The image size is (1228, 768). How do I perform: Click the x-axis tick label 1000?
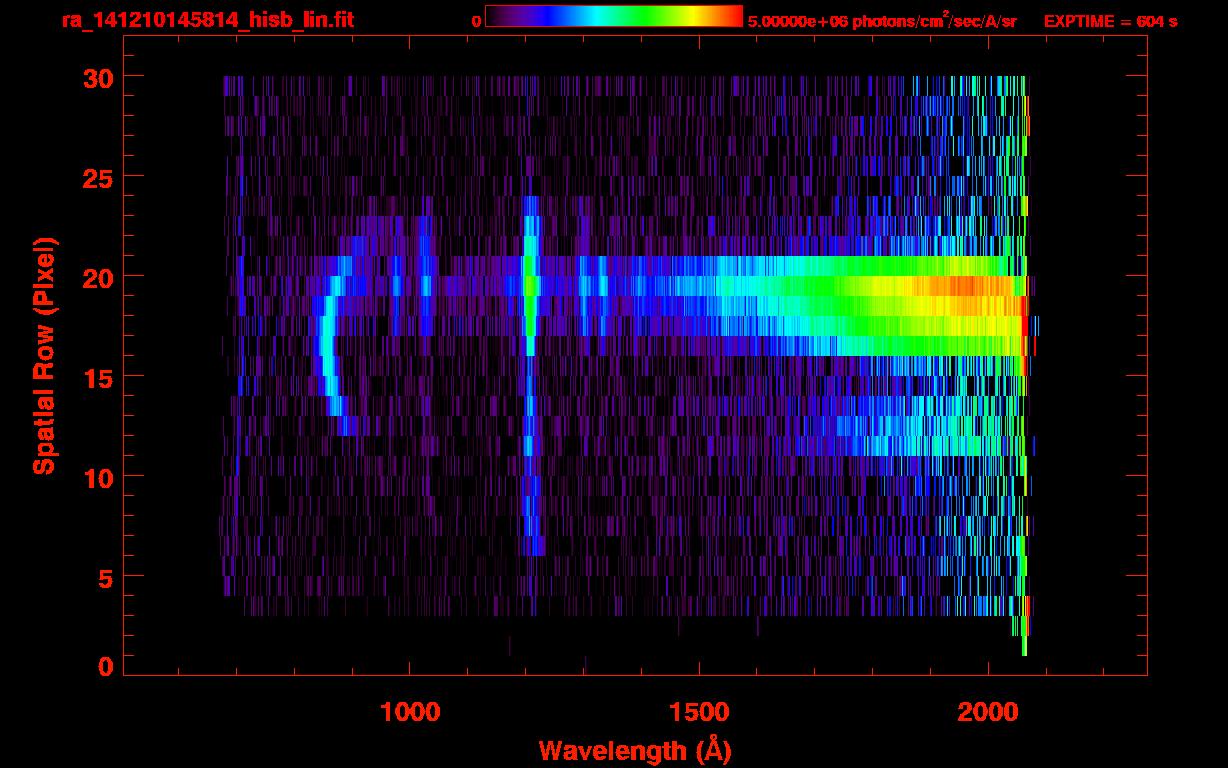pos(410,712)
